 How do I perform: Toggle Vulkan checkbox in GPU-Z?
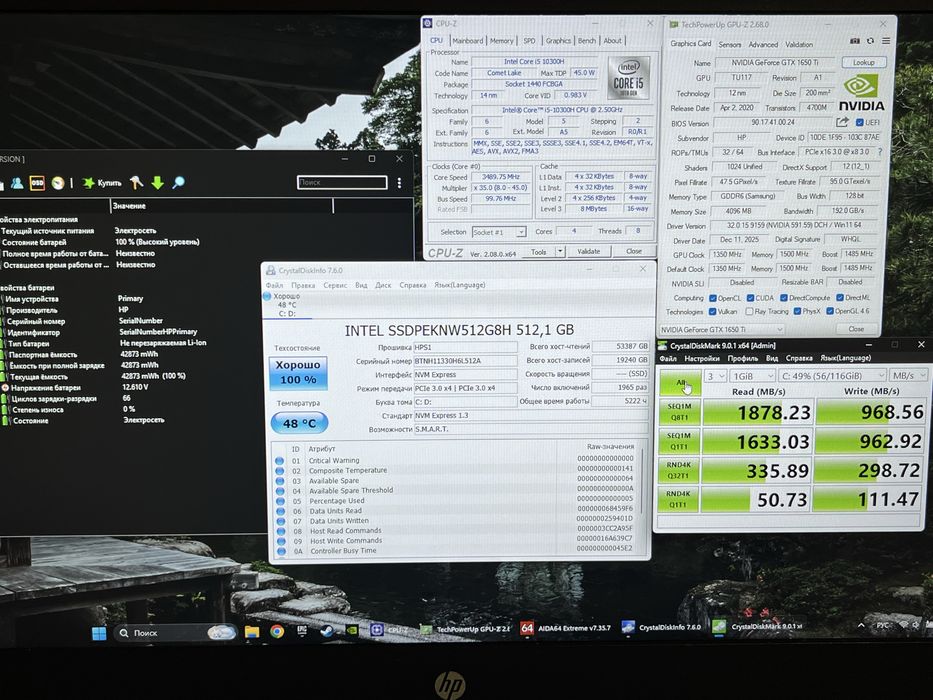[x=712, y=312]
